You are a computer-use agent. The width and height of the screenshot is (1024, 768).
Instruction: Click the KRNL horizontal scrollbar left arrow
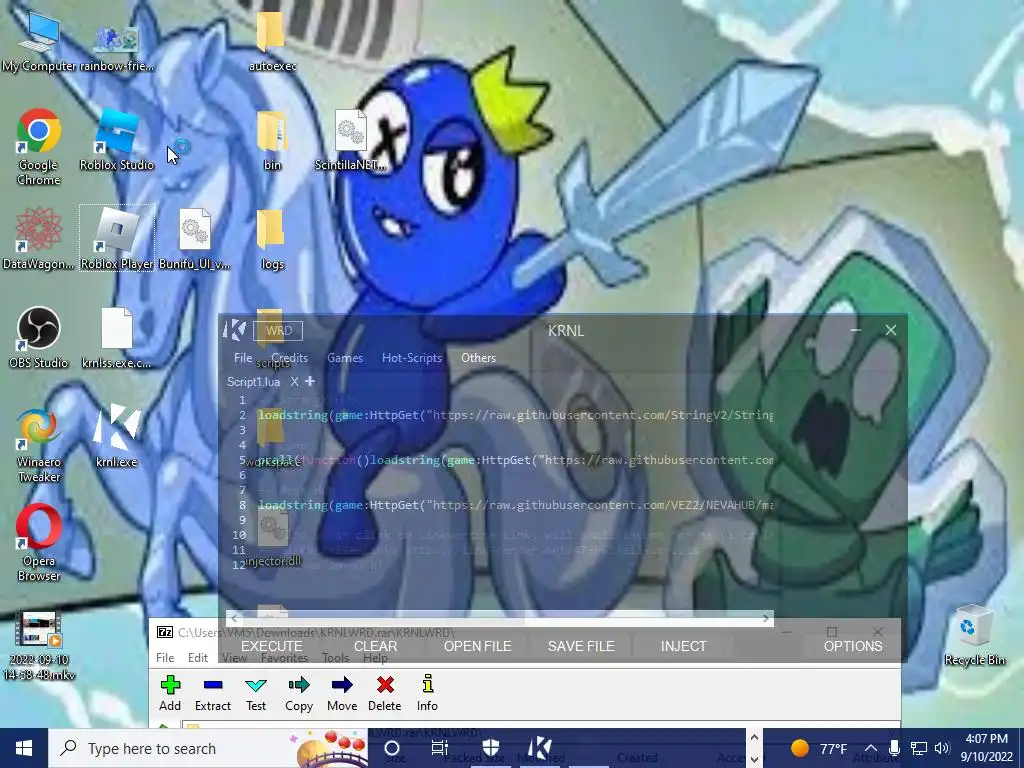pyautogui.click(x=234, y=618)
